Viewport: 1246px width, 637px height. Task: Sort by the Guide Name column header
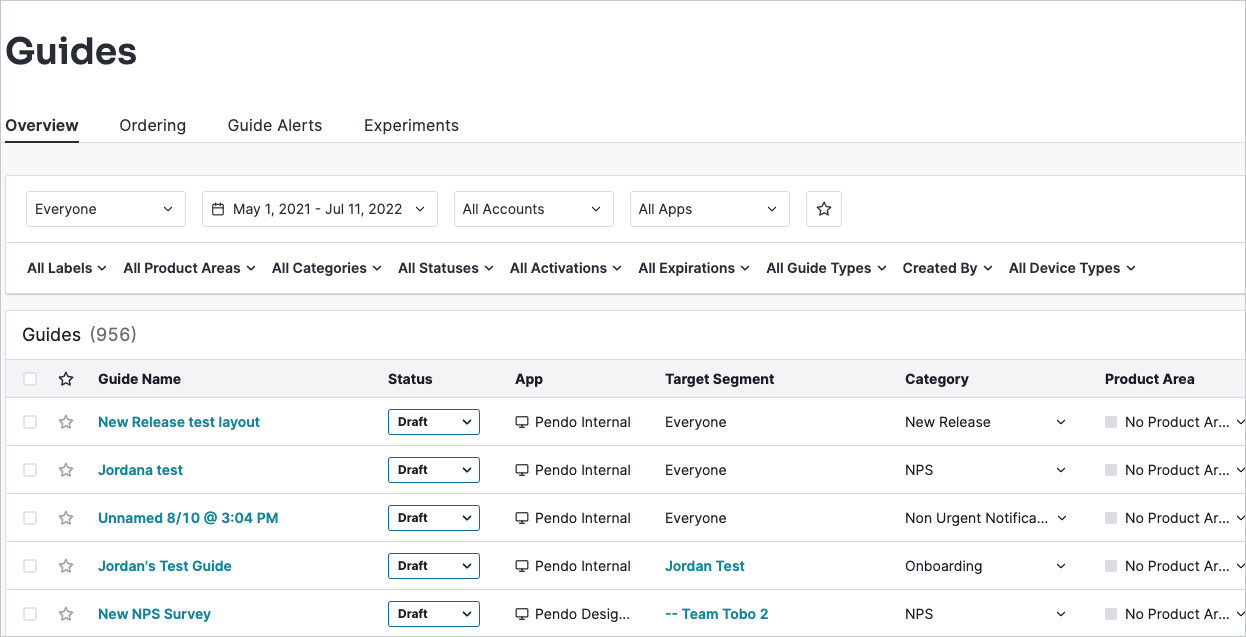pyautogui.click(x=139, y=379)
